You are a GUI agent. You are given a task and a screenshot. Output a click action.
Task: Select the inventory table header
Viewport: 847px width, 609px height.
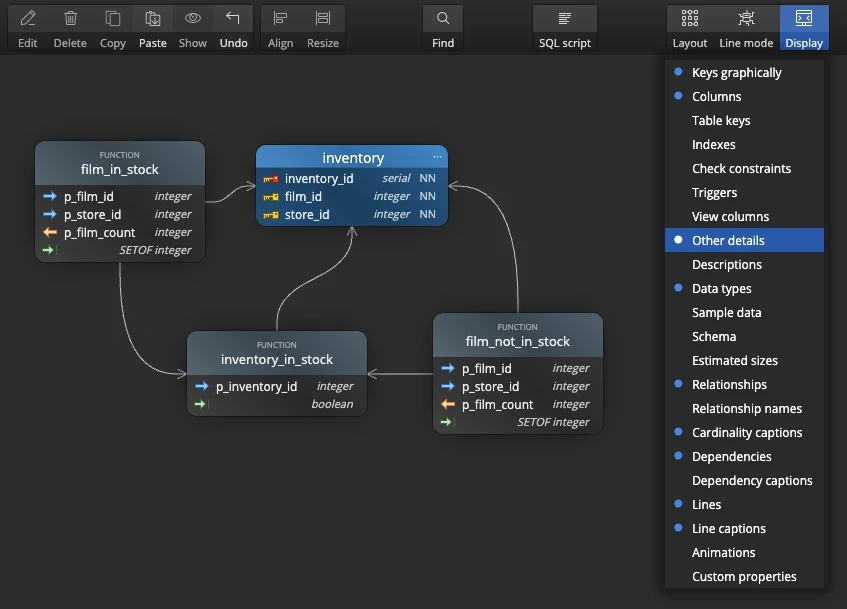(x=352, y=157)
